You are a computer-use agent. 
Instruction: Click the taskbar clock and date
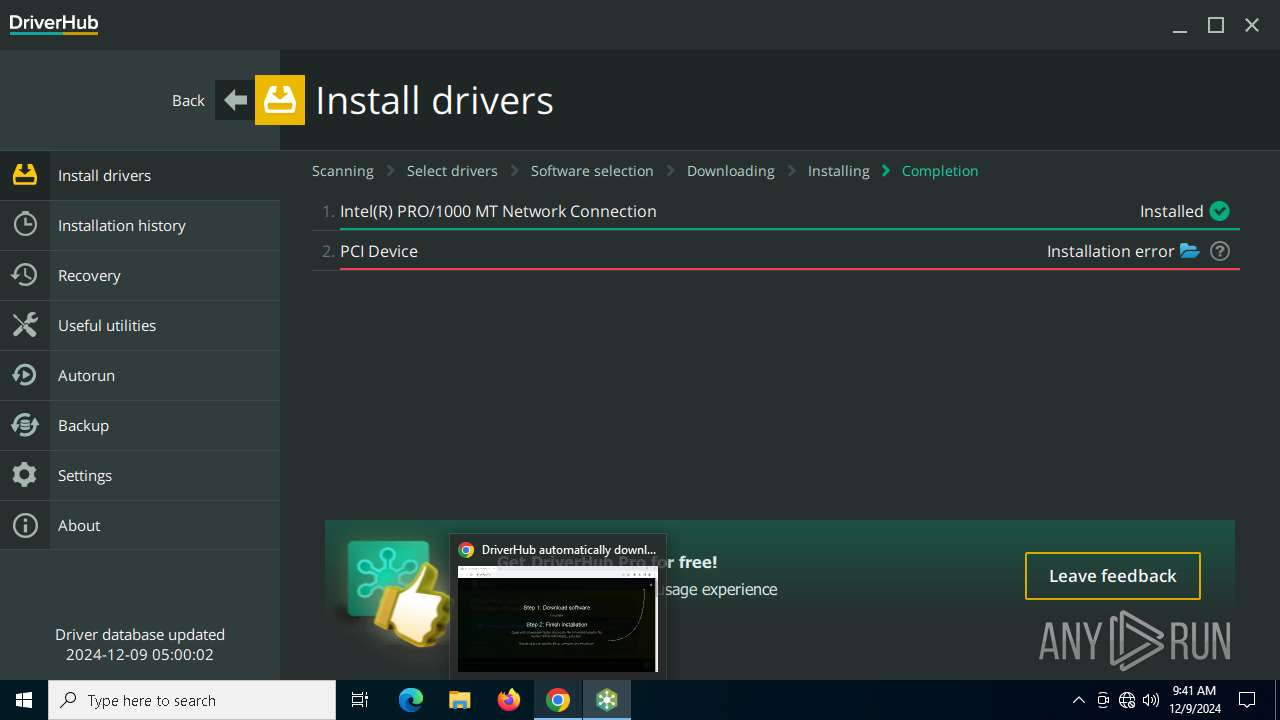[x=1195, y=700]
